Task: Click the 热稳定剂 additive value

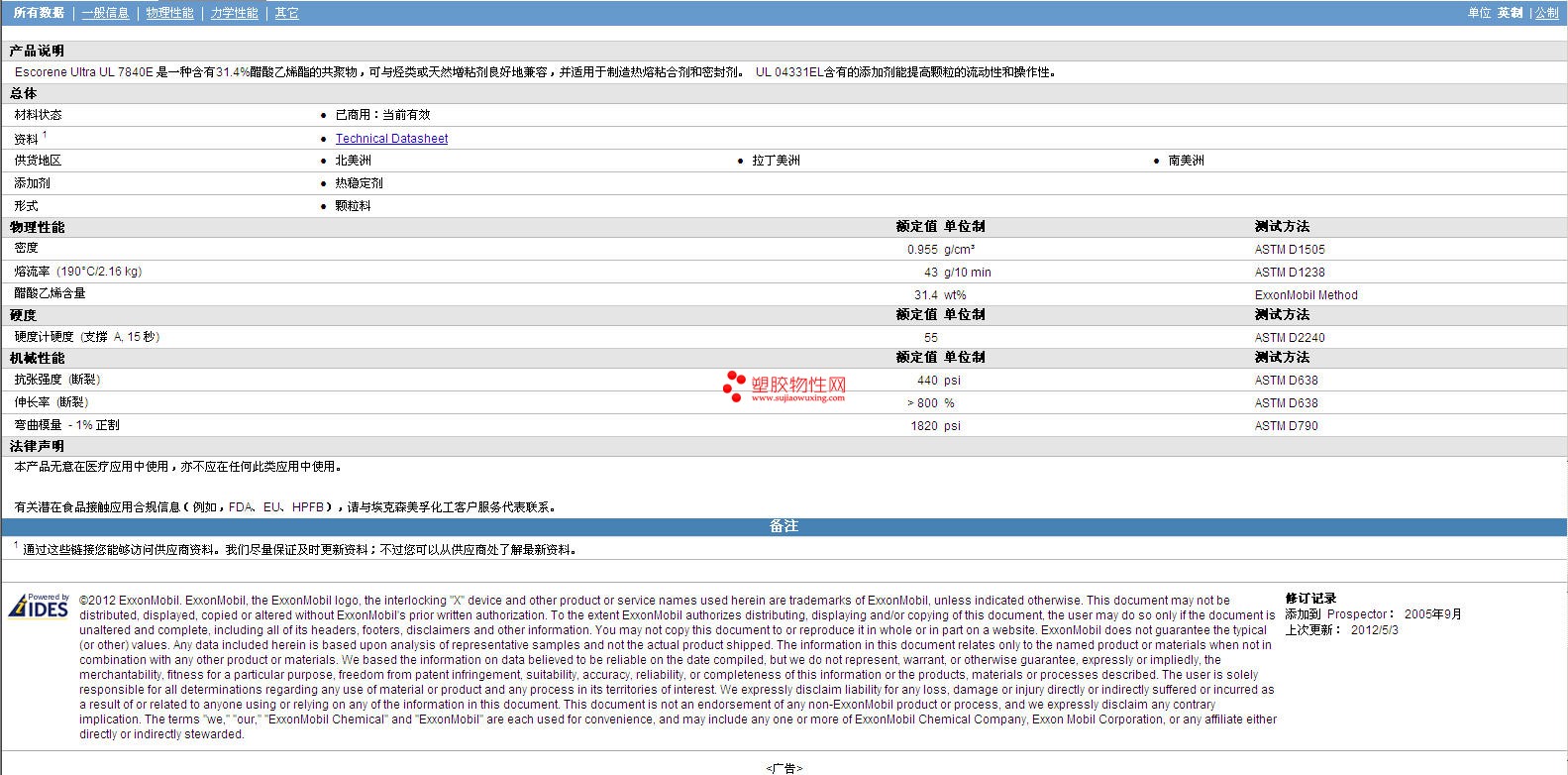Action: pos(359,183)
